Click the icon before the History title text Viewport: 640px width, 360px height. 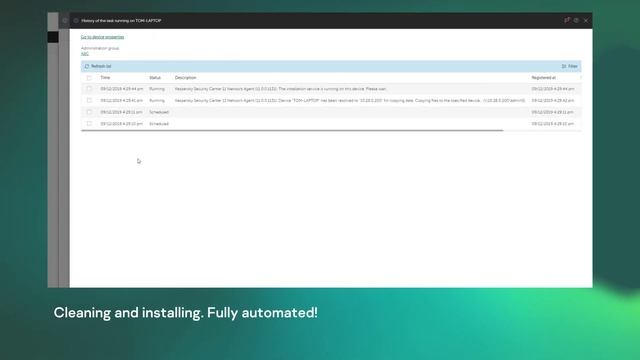coord(76,20)
